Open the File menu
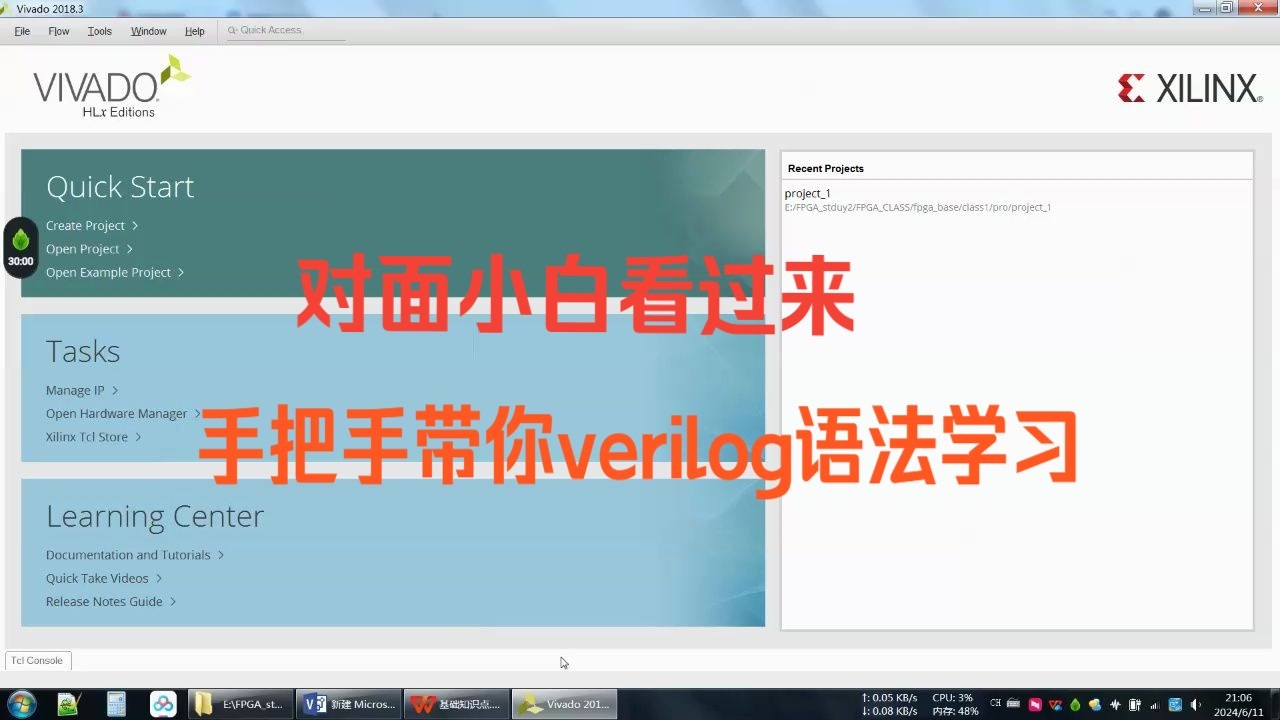The width and height of the screenshot is (1280, 720). click(22, 31)
